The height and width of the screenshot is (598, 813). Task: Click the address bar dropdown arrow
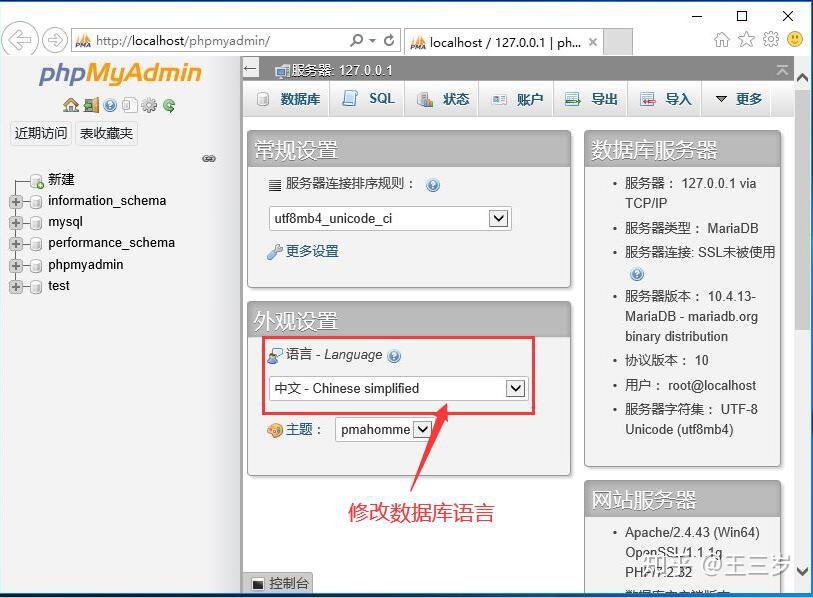tap(372, 40)
